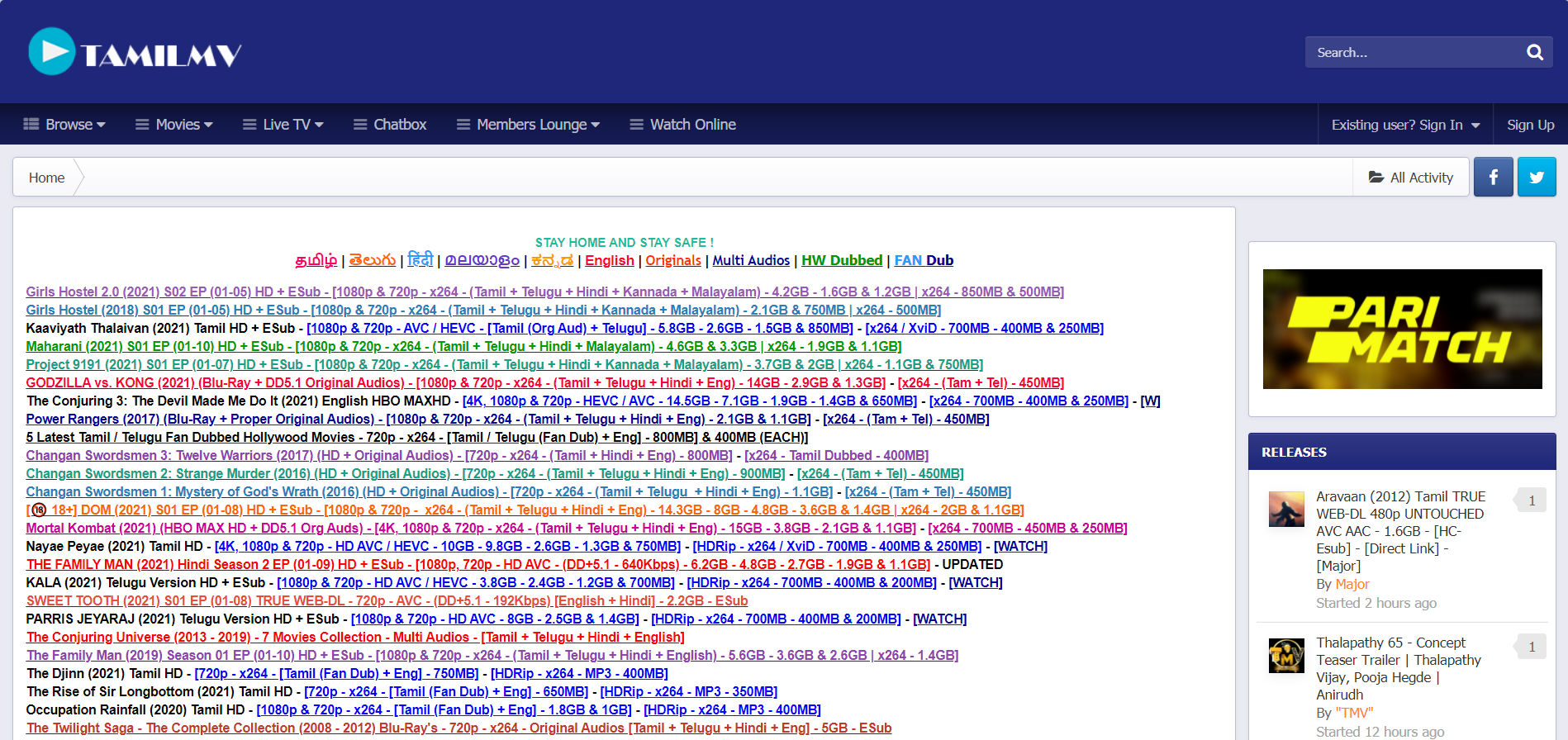Image resolution: width=1568 pixels, height=740 pixels.
Task: Expand the Live TV dropdown menu
Action: click(283, 125)
